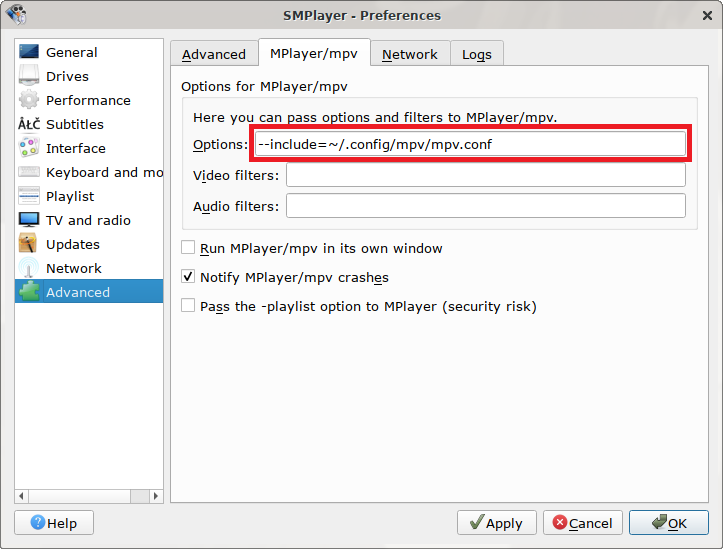Focus the Audio filters field
Screen dimensions: 723x549
486,206
